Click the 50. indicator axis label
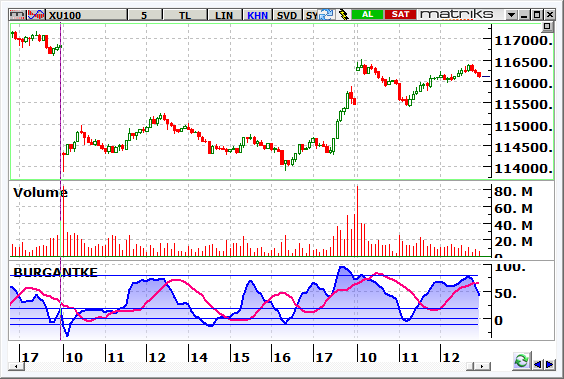Screen dimensions: 564x379 [505, 294]
